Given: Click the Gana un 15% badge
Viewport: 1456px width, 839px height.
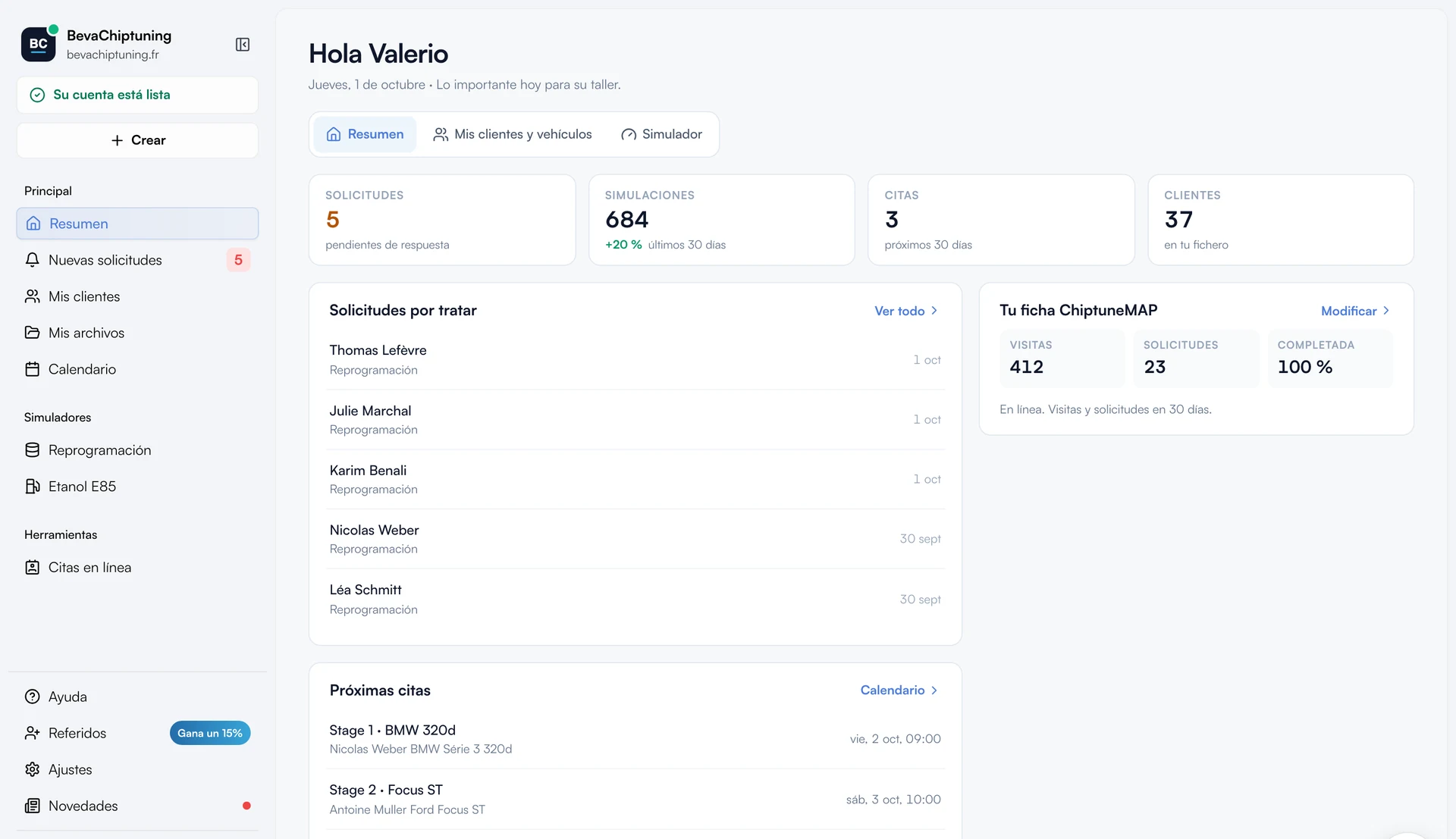Looking at the screenshot, I should point(210,733).
